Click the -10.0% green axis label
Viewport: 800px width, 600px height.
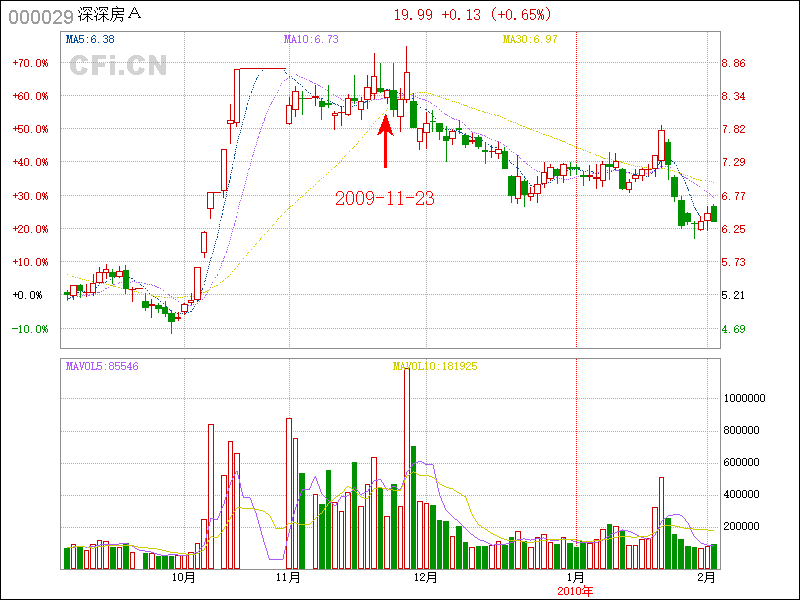pos(29,328)
